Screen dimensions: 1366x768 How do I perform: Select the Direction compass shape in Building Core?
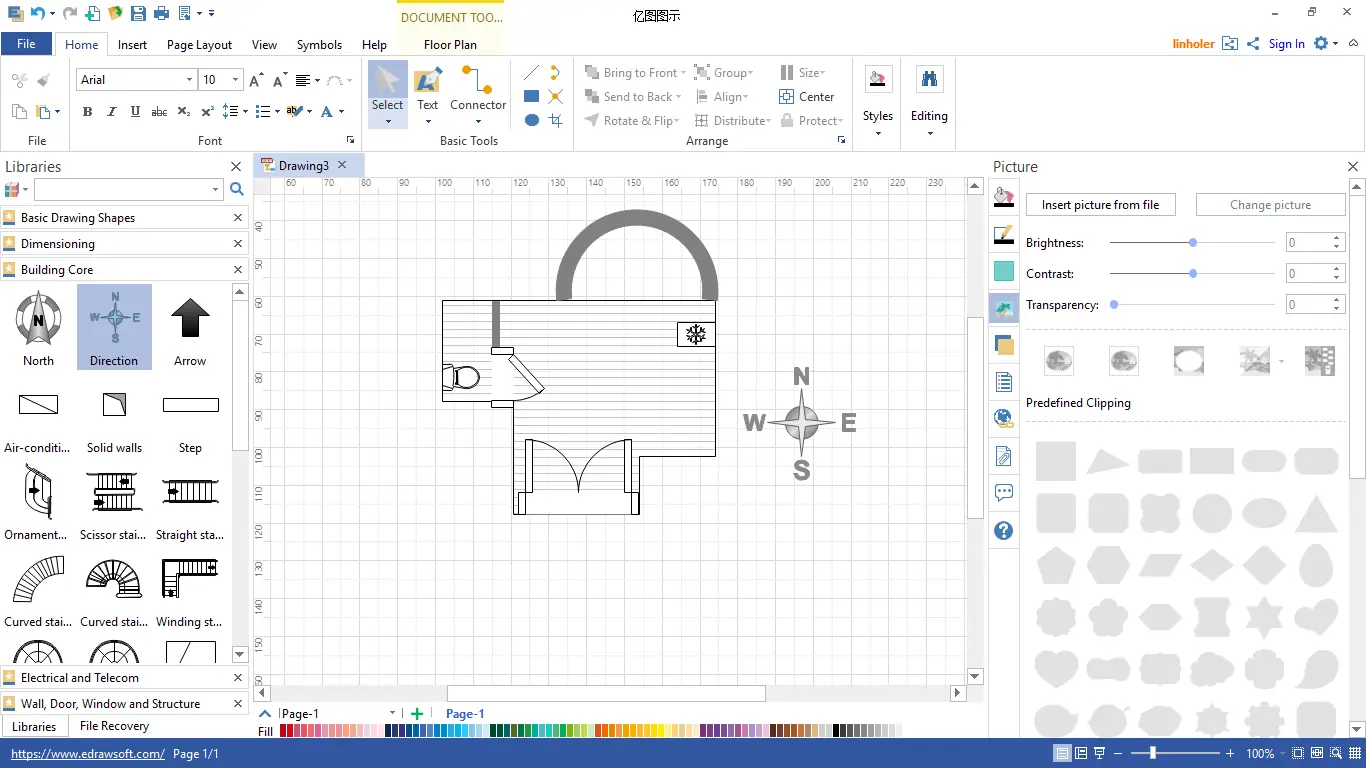113,320
